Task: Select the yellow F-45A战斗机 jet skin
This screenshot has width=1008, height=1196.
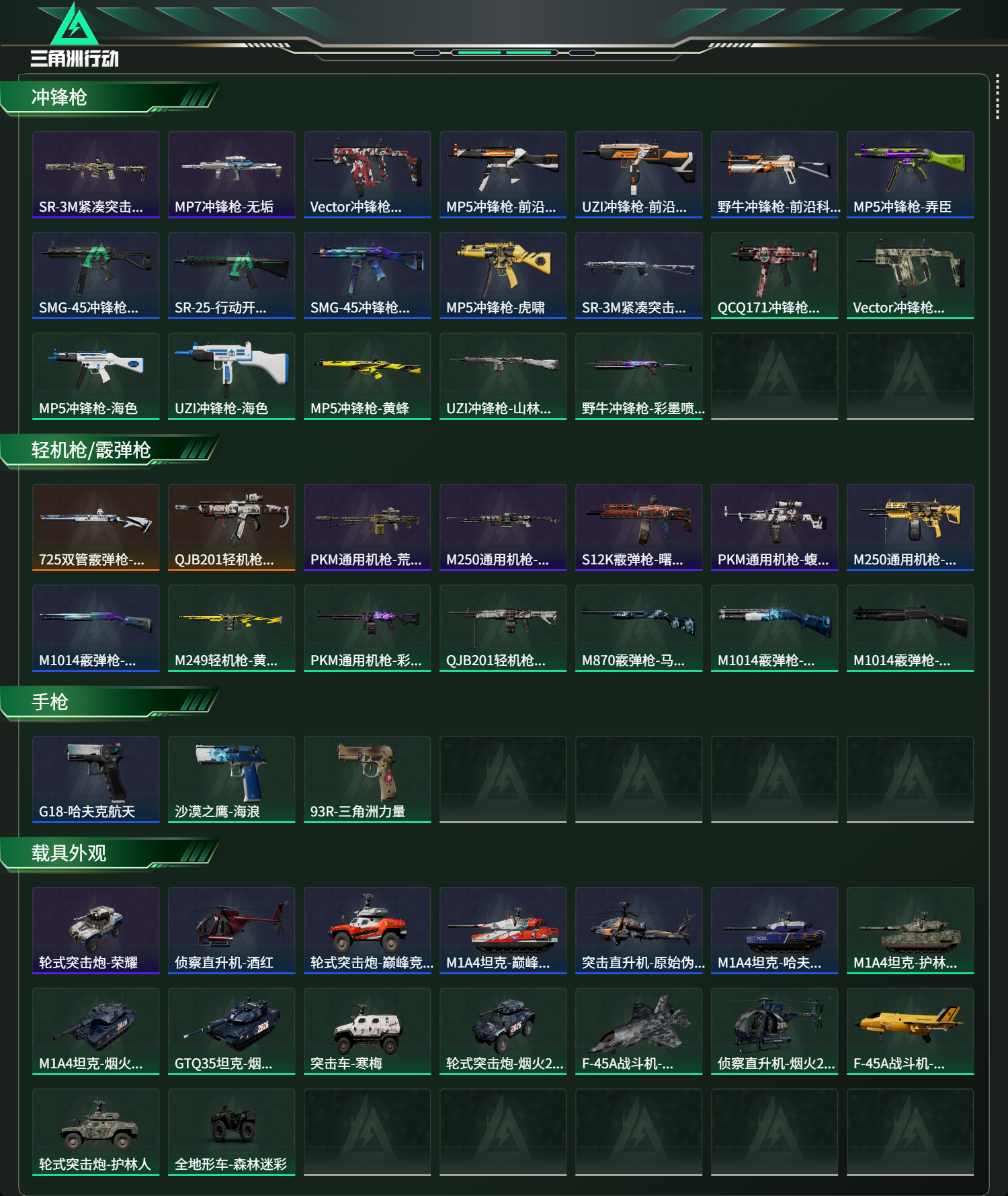Action: pos(910,1031)
